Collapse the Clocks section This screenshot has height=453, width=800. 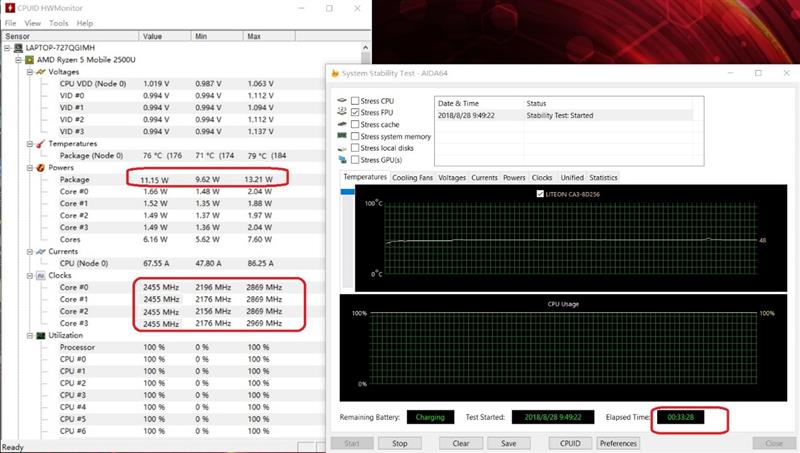click(30, 275)
